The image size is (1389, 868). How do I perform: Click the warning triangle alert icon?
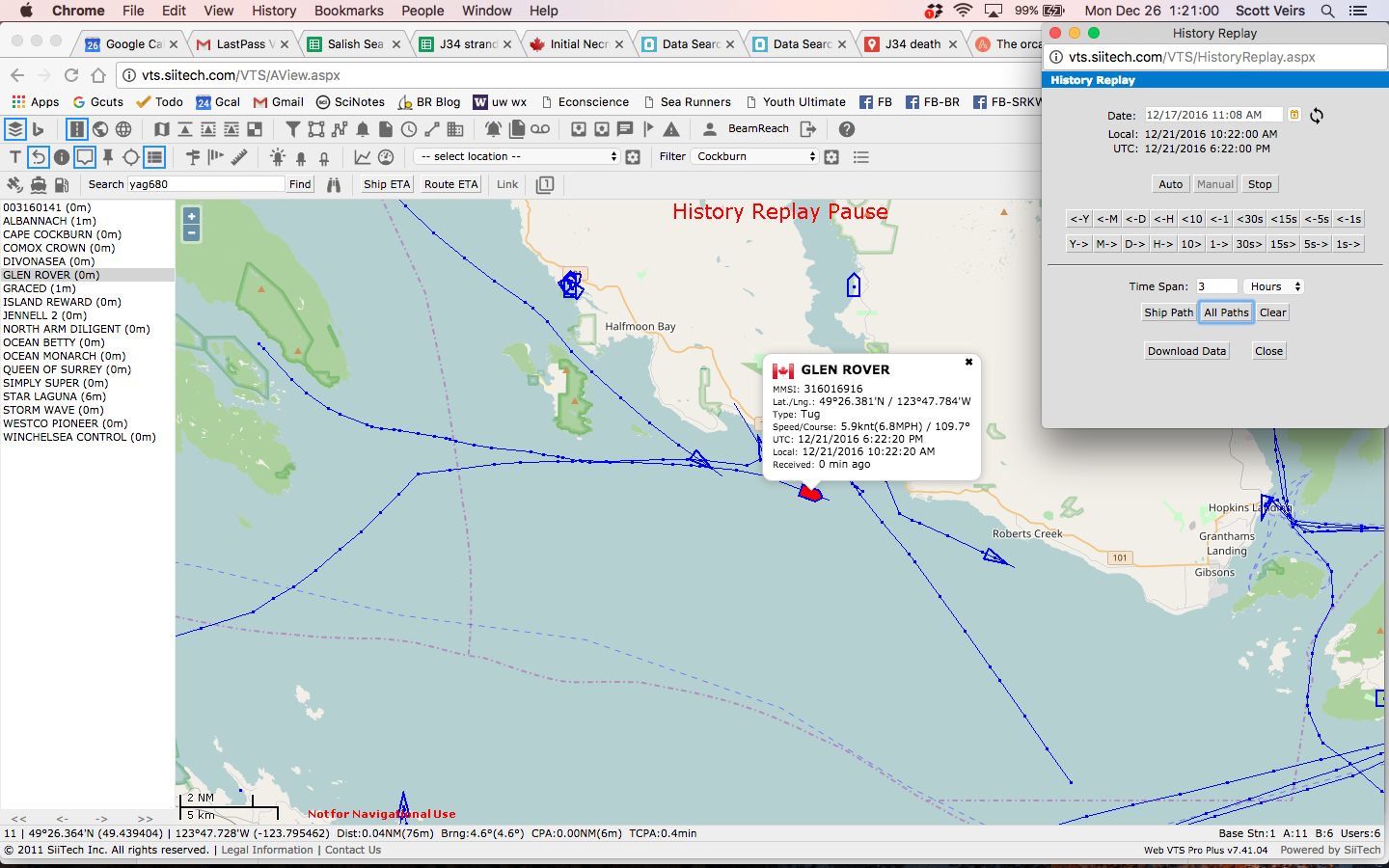click(672, 129)
